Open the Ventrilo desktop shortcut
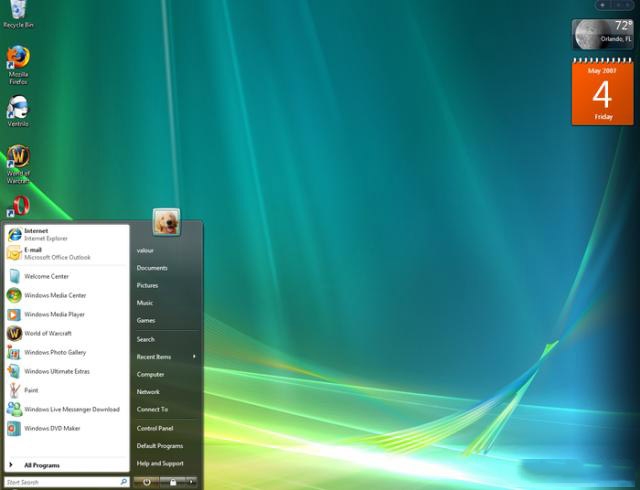This screenshot has height=490, width=640. (x=18, y=108)
